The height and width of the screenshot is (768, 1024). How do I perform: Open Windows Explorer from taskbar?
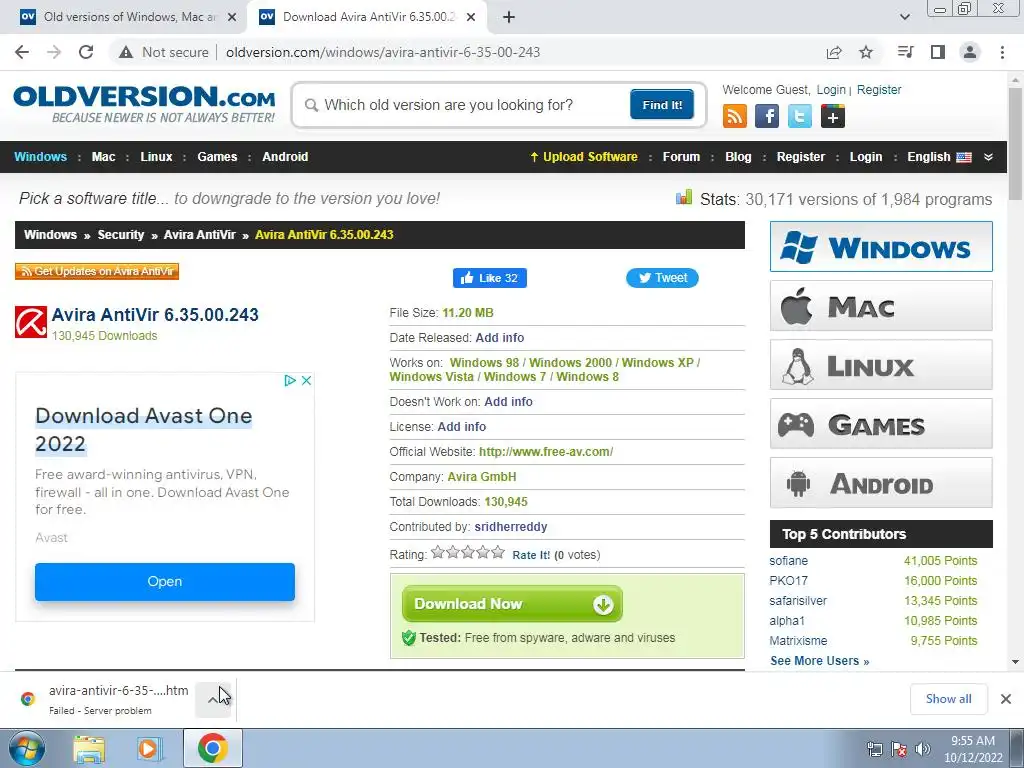pos(89,749)
